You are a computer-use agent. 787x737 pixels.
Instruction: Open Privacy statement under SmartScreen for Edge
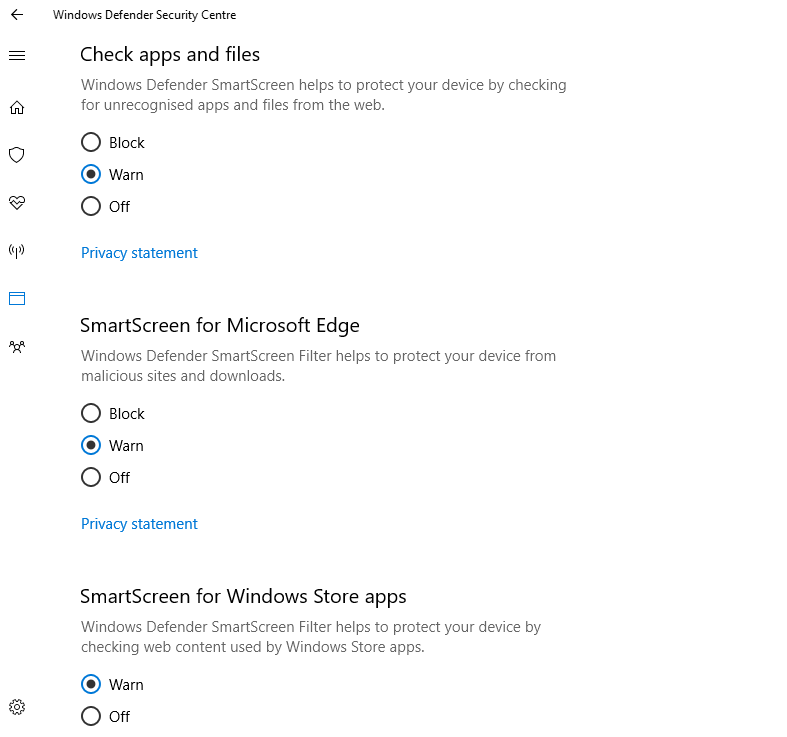point(139,524)
